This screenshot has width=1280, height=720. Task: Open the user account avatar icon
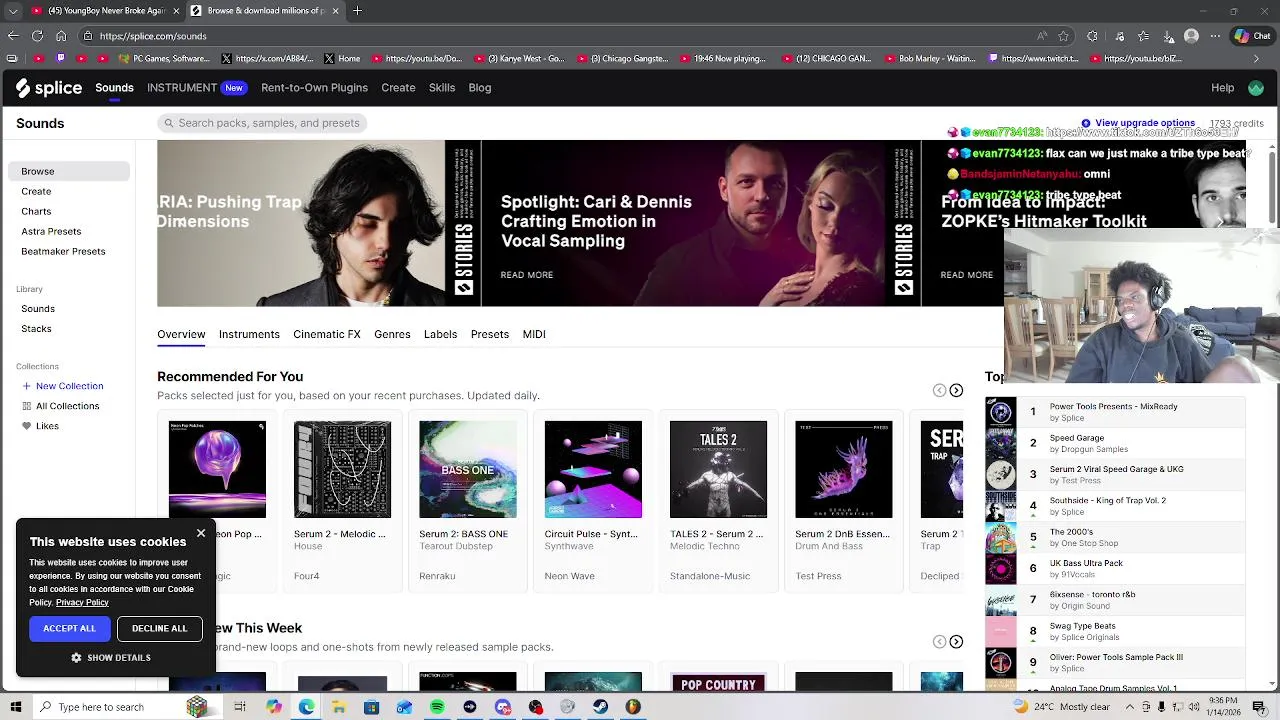(1256, 88)
